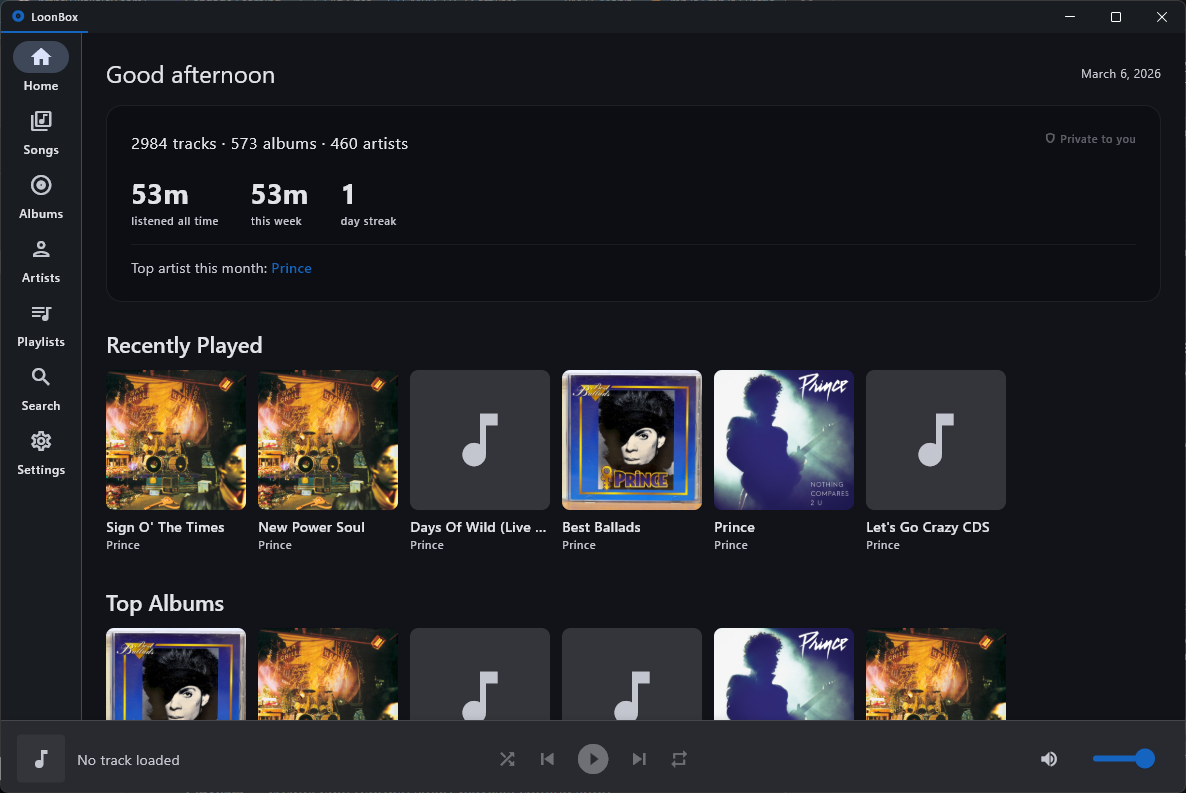1186x793 pixels.
Task: Select the LoonBox tab at the top
Action: [x=45, y=17]
